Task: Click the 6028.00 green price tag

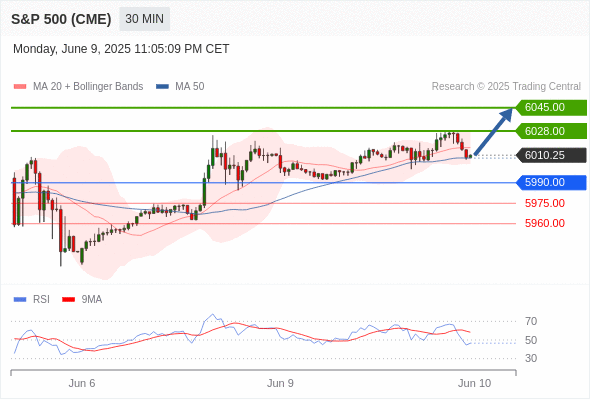Action: point(551,131)
